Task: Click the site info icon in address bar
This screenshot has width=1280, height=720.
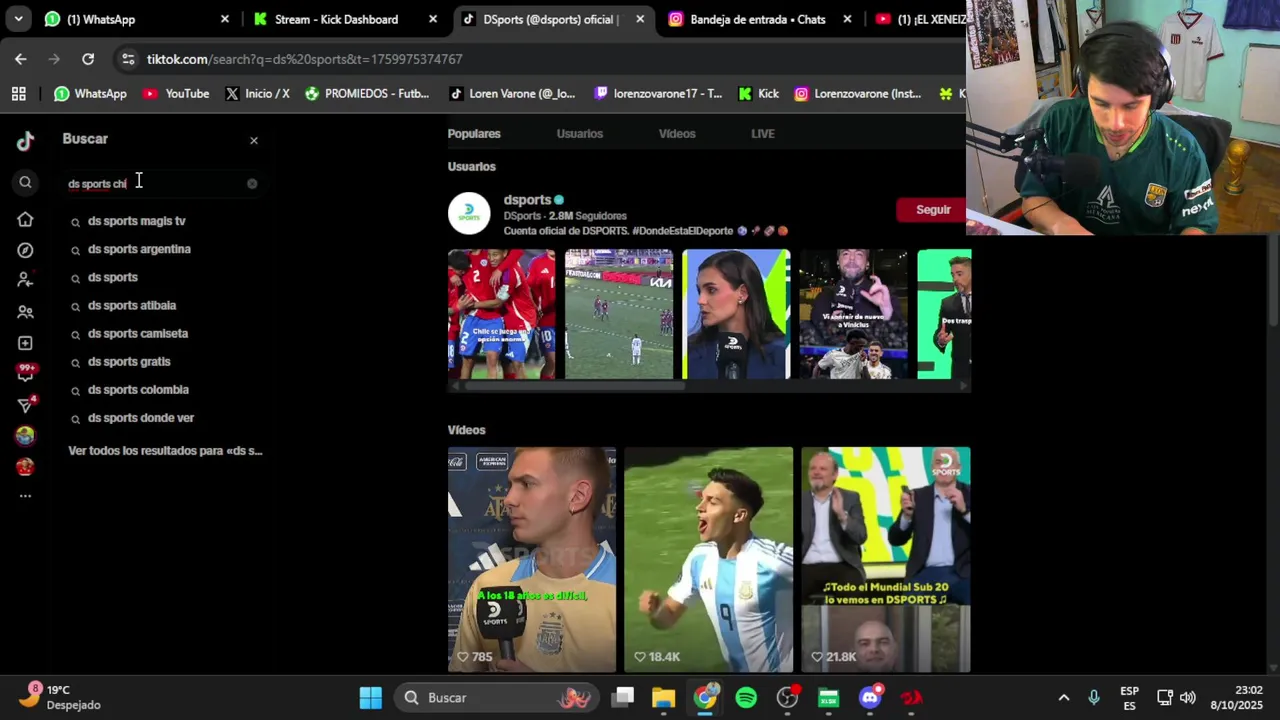Action: point(128,59)
